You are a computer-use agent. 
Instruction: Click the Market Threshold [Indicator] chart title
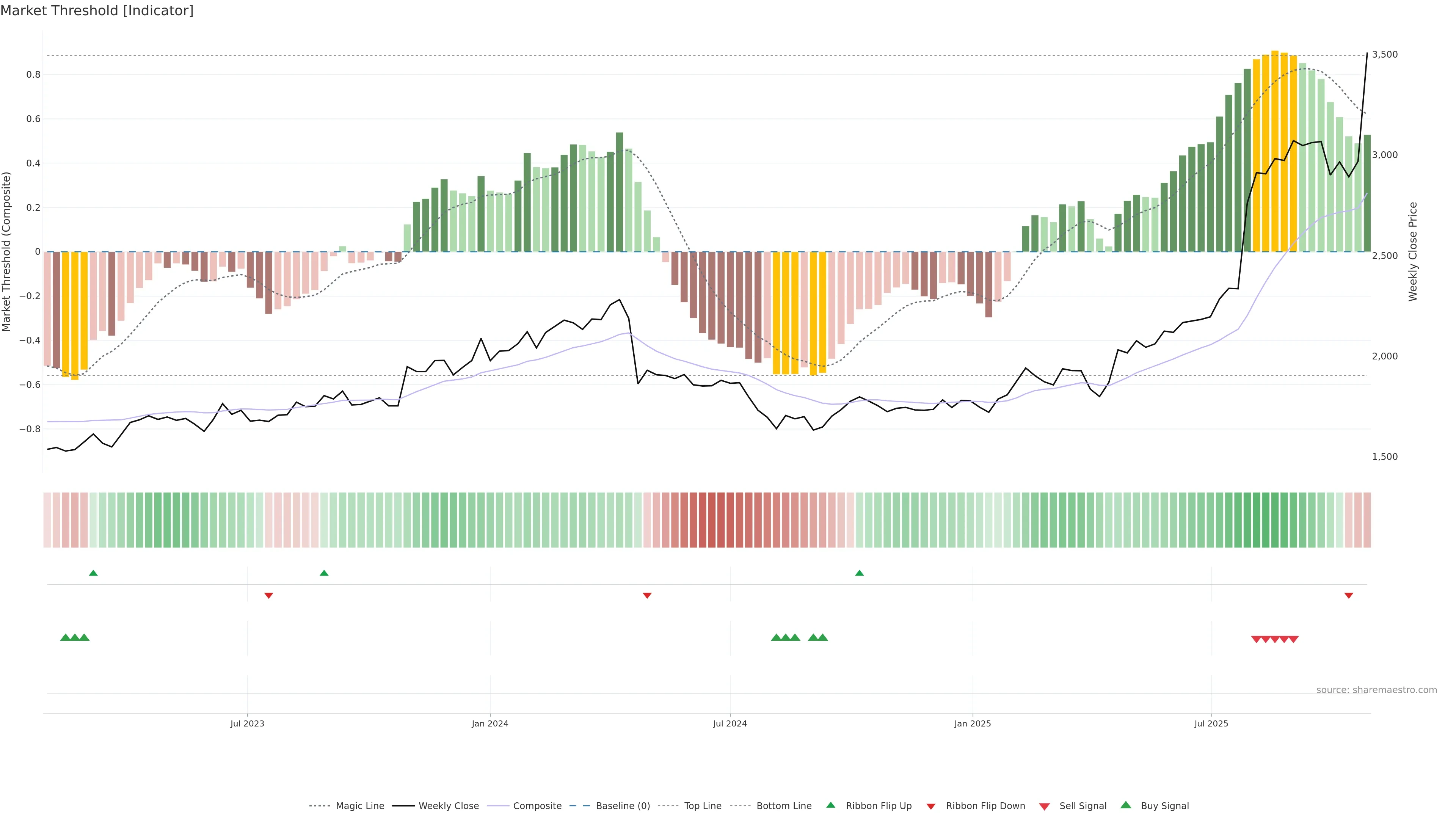click(x=97, y=11)
